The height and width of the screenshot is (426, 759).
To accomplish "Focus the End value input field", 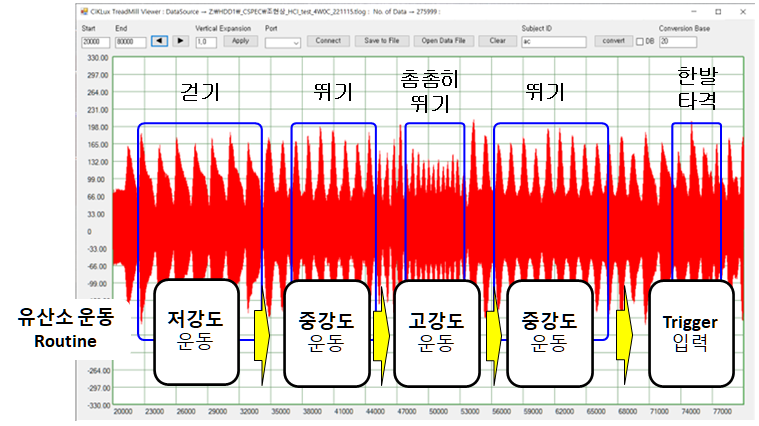I will coord(129,42).
